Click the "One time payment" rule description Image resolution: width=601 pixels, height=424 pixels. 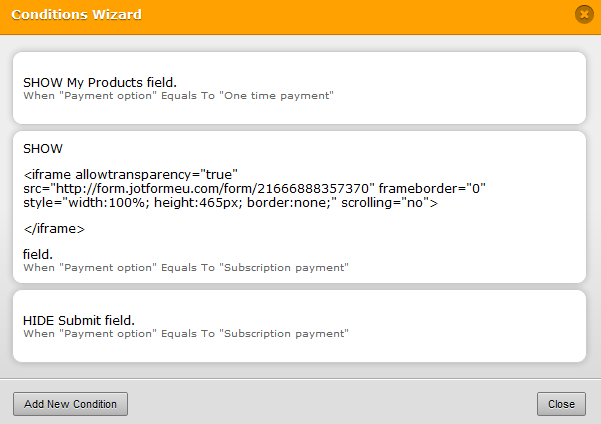click(178, 96)
